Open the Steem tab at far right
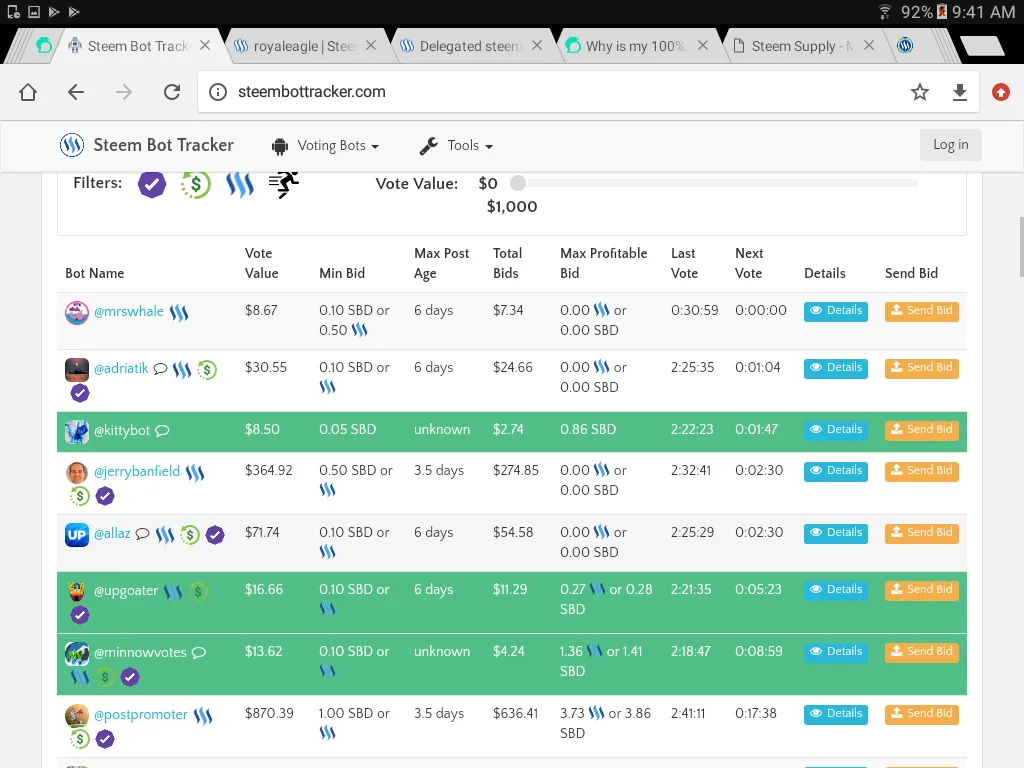This screenshot has height=768, width=1024. click(x=905, y=46)
